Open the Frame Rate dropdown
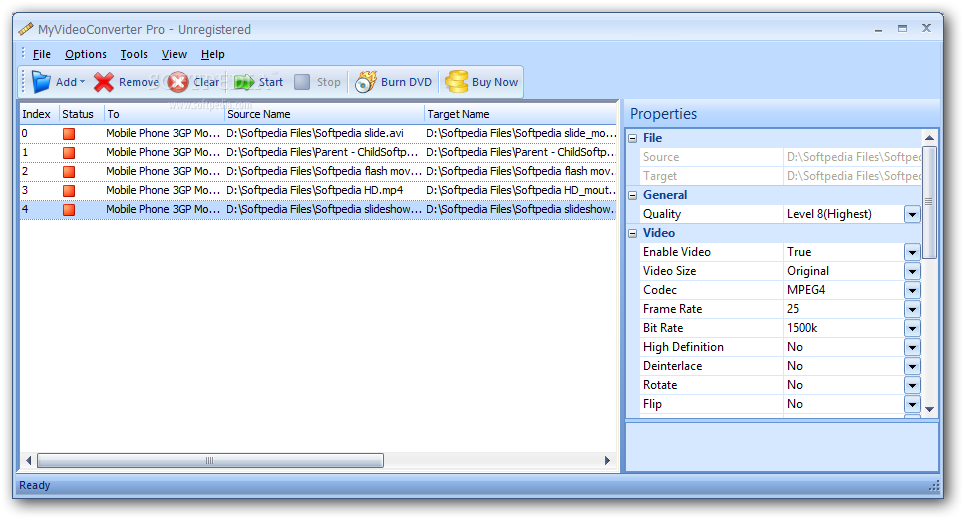964x519 pixels. click(912, 309)
